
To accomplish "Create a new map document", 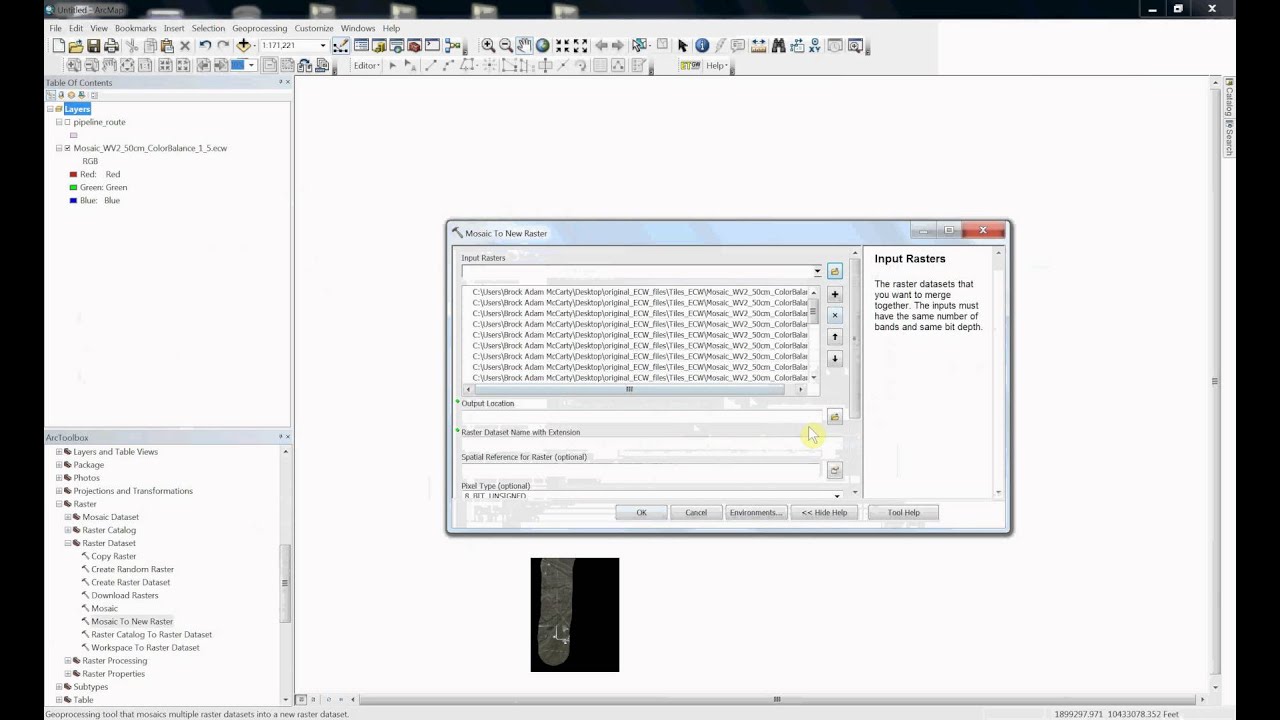I will tap(59, 46).
